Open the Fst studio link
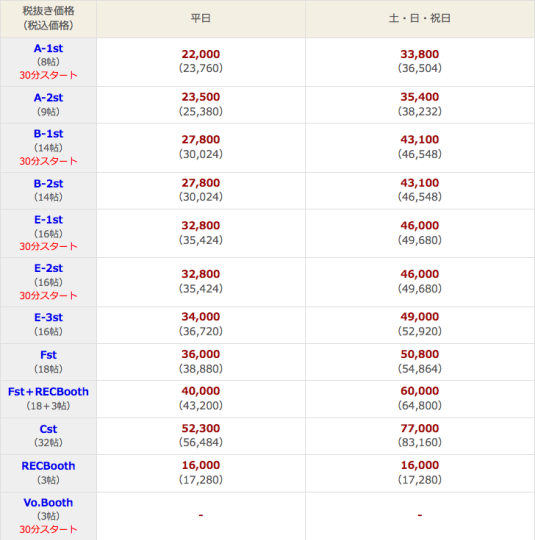The image size is (535, 540). click(48, 355)
